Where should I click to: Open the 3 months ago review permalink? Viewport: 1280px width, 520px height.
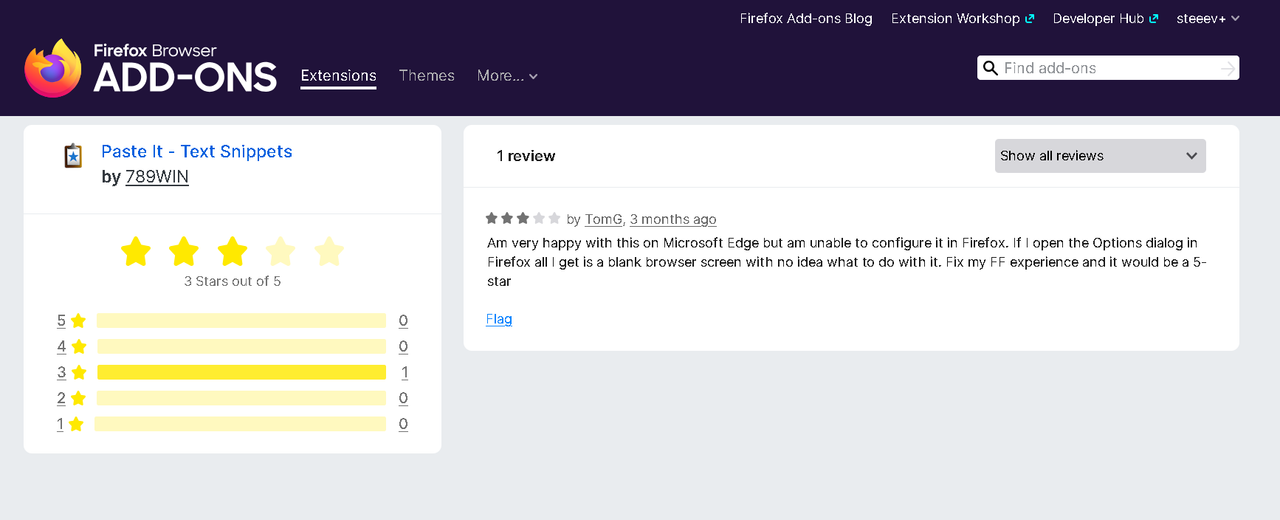tap(673, 219)
